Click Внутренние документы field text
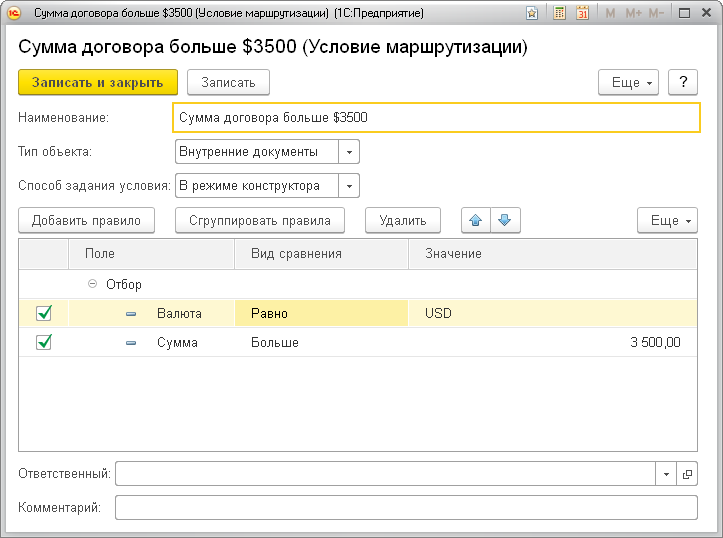Screen dimensions: 723x538 click(249, 152)
